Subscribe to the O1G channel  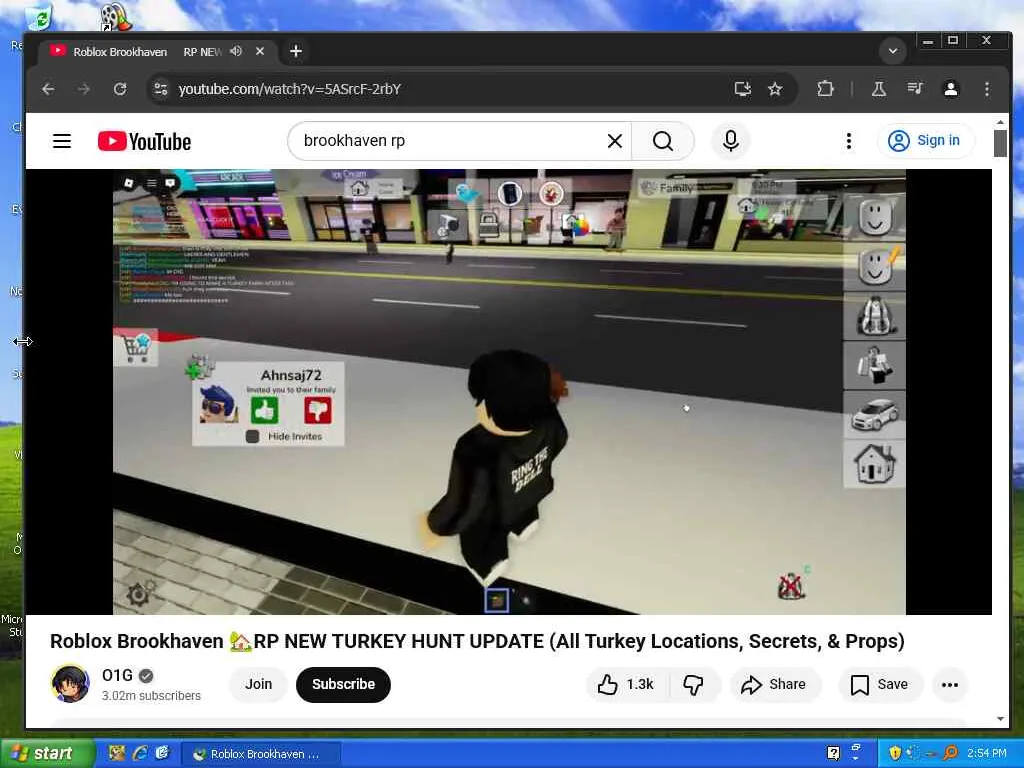344,684
